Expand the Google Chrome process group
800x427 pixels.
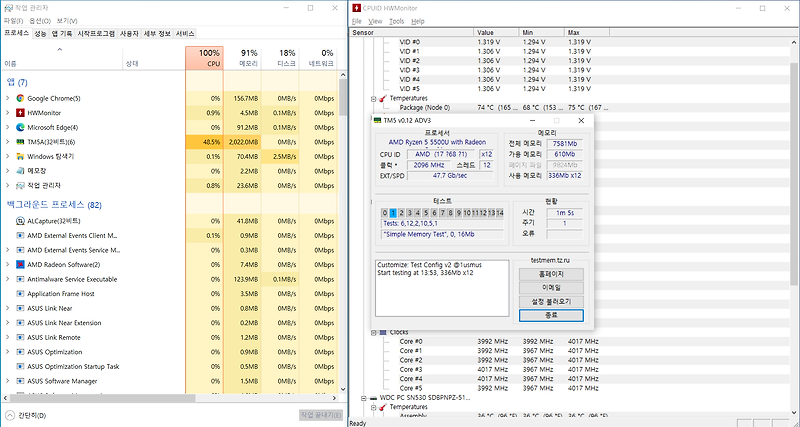point(7,98)
